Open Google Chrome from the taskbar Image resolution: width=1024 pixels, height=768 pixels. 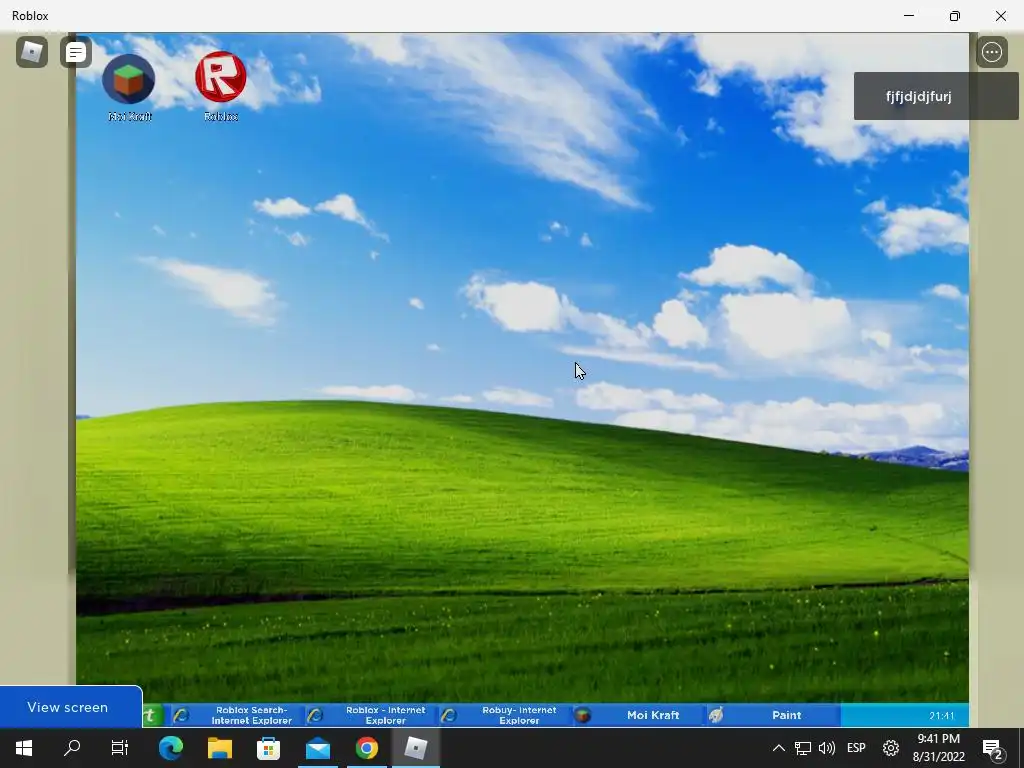pos(366,748)
